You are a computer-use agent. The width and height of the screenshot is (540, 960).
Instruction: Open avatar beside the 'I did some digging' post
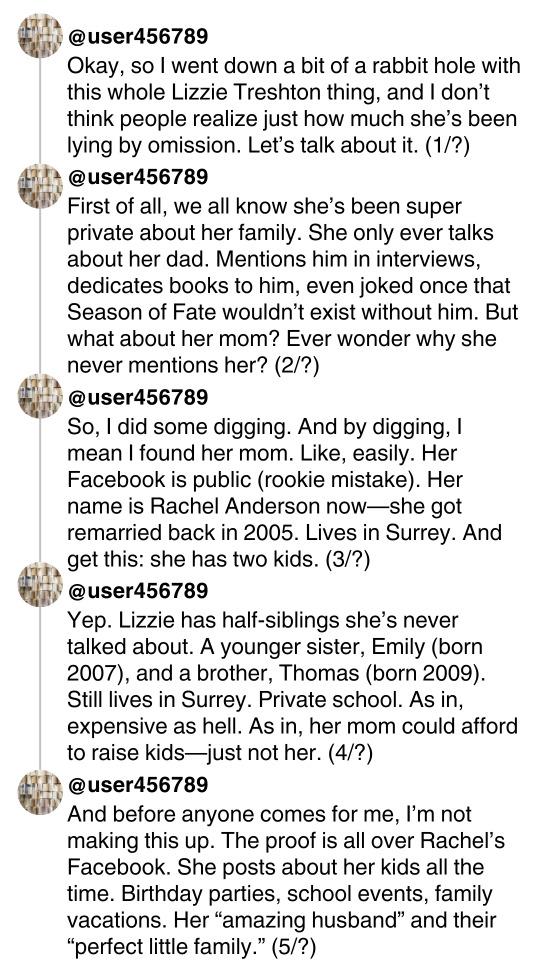(40, 396)
